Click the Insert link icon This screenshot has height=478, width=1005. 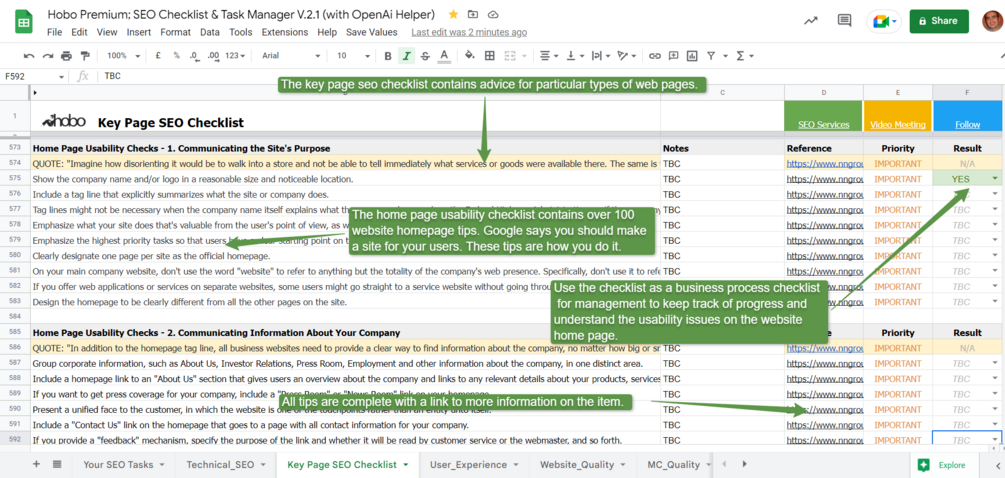tap(654, 56)
